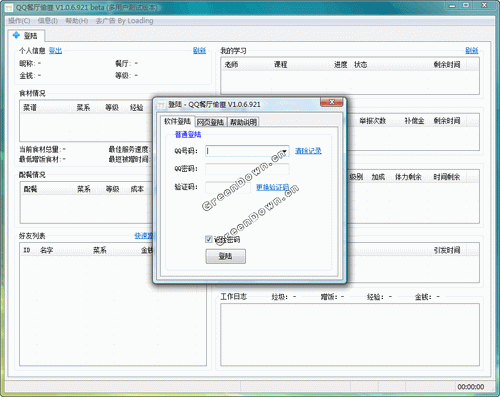Open the 帮助说明 tab
This screenshot has height=397, width=500.
(243, 122)
